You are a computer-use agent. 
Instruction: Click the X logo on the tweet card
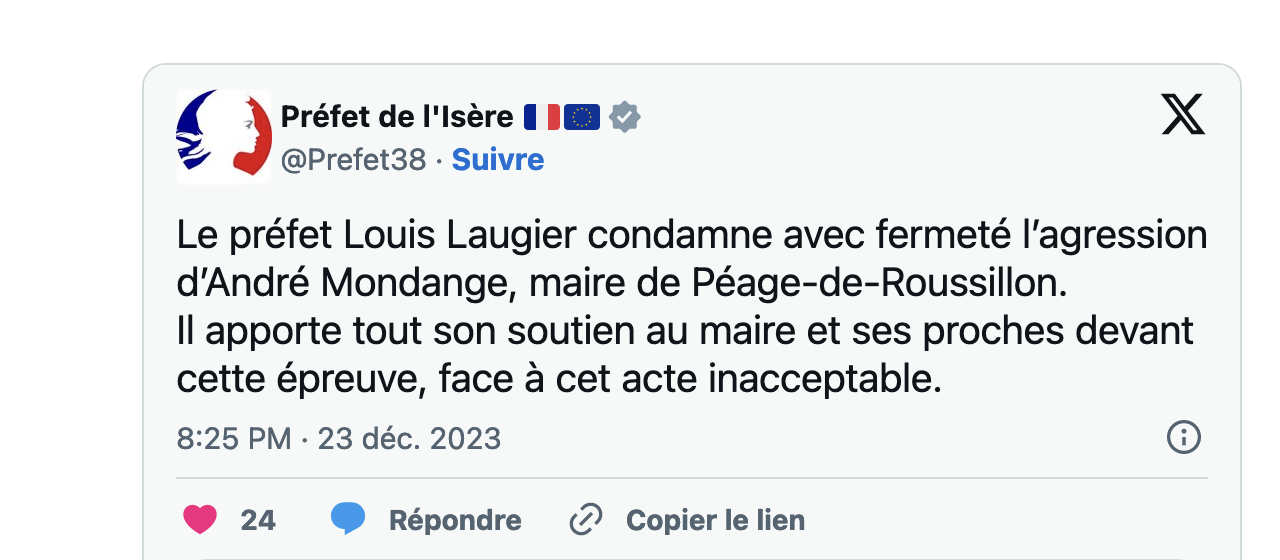point(1183,113)
